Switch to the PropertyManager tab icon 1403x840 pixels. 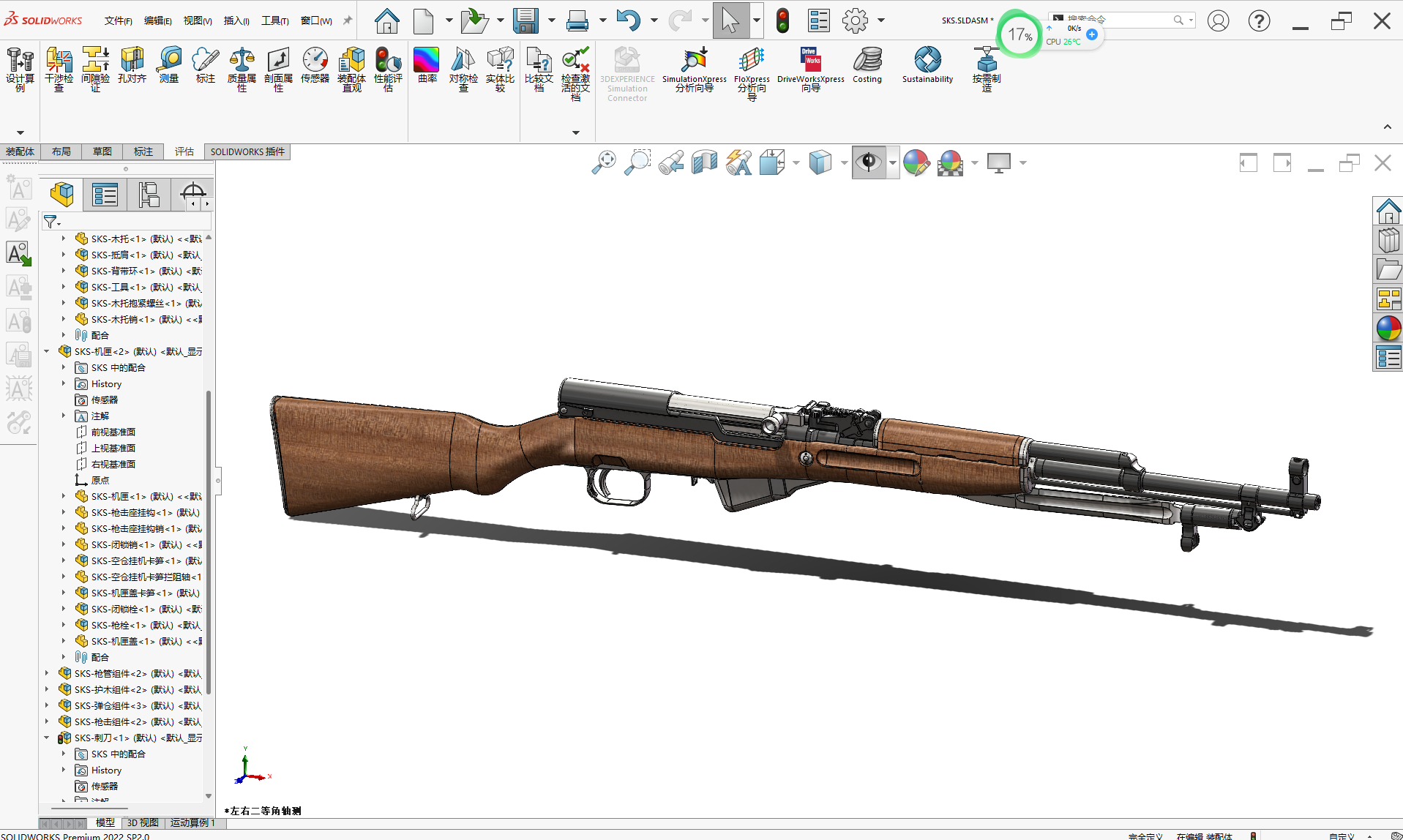tap(105, 195)
